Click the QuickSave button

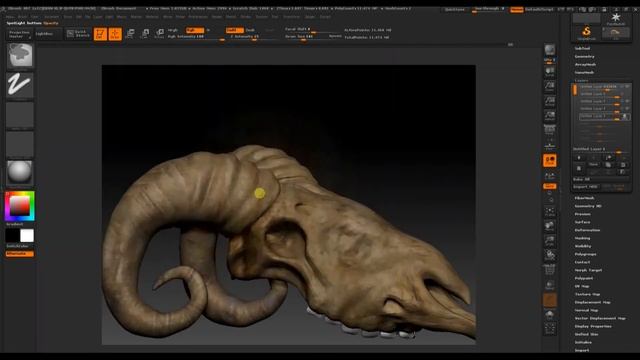tap(454, 9)
